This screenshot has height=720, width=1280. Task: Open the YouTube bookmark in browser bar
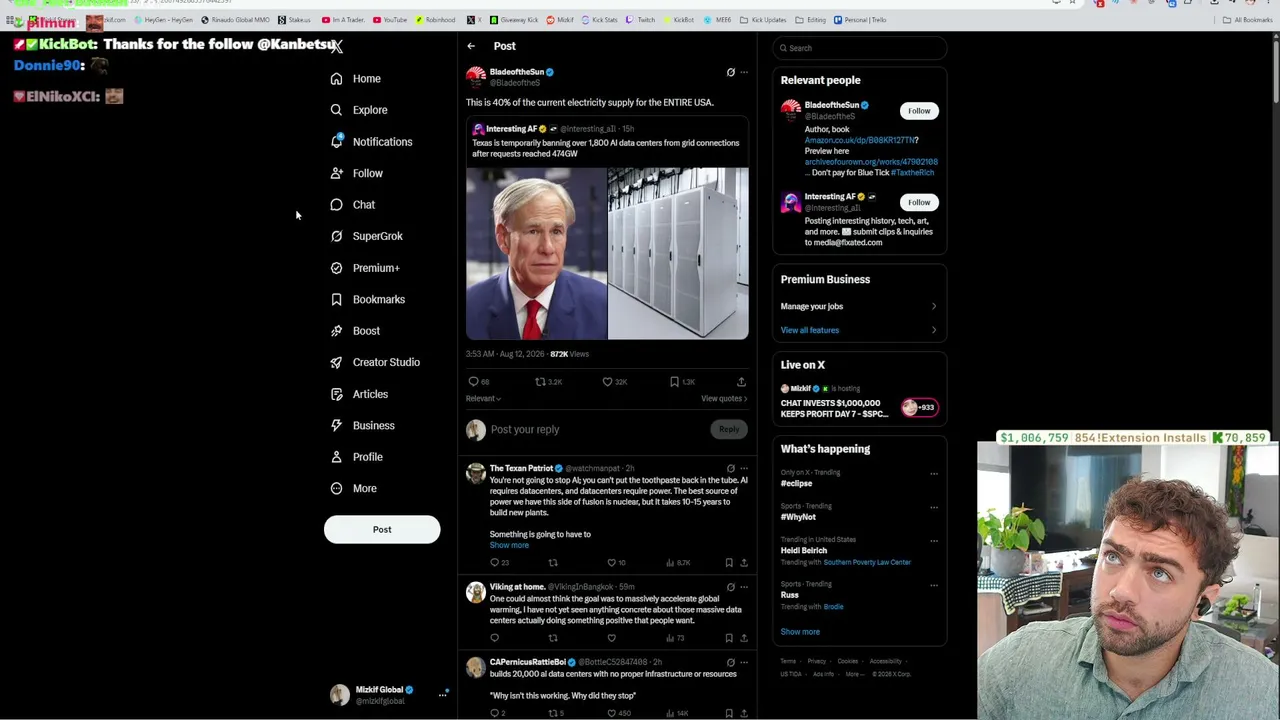point(390,20)
